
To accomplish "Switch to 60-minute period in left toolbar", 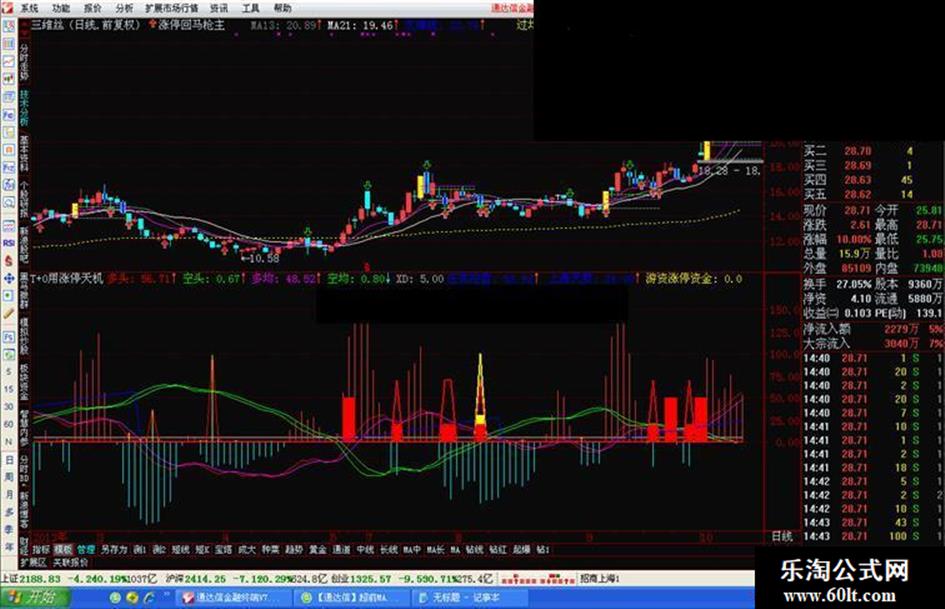I will click(8, 424).
